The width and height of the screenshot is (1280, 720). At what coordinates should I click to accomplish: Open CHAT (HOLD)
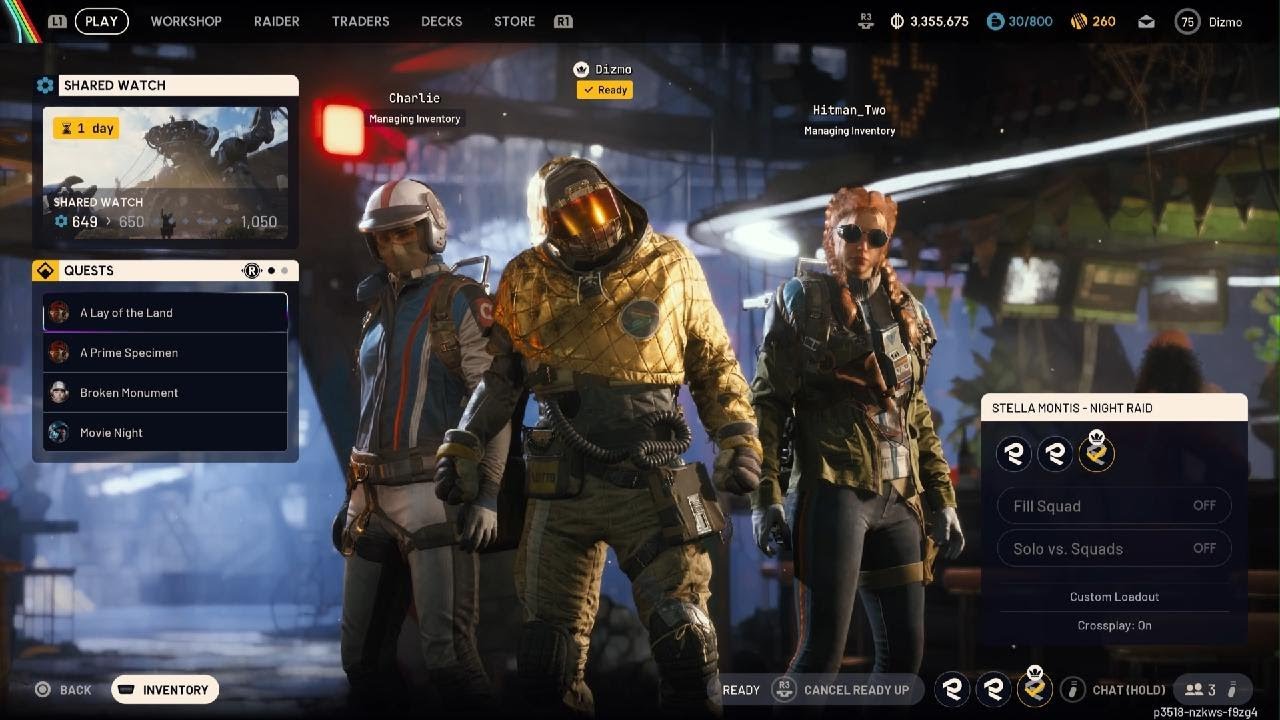1129,690
